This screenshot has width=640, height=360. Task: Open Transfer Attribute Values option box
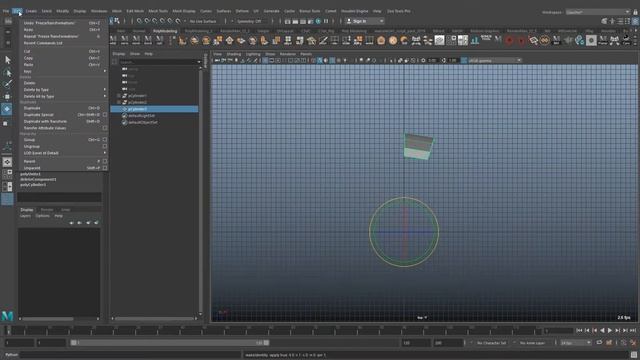(105, 128)
